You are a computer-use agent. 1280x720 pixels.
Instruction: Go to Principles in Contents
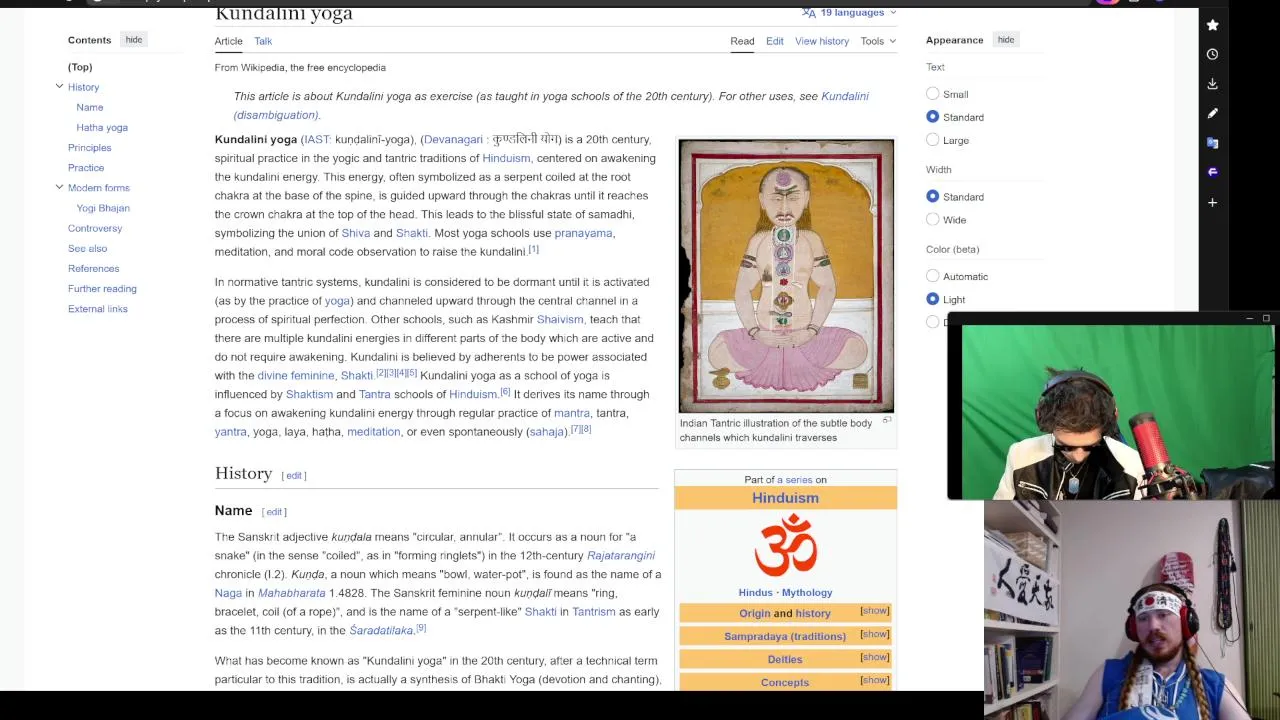(90, 148)
